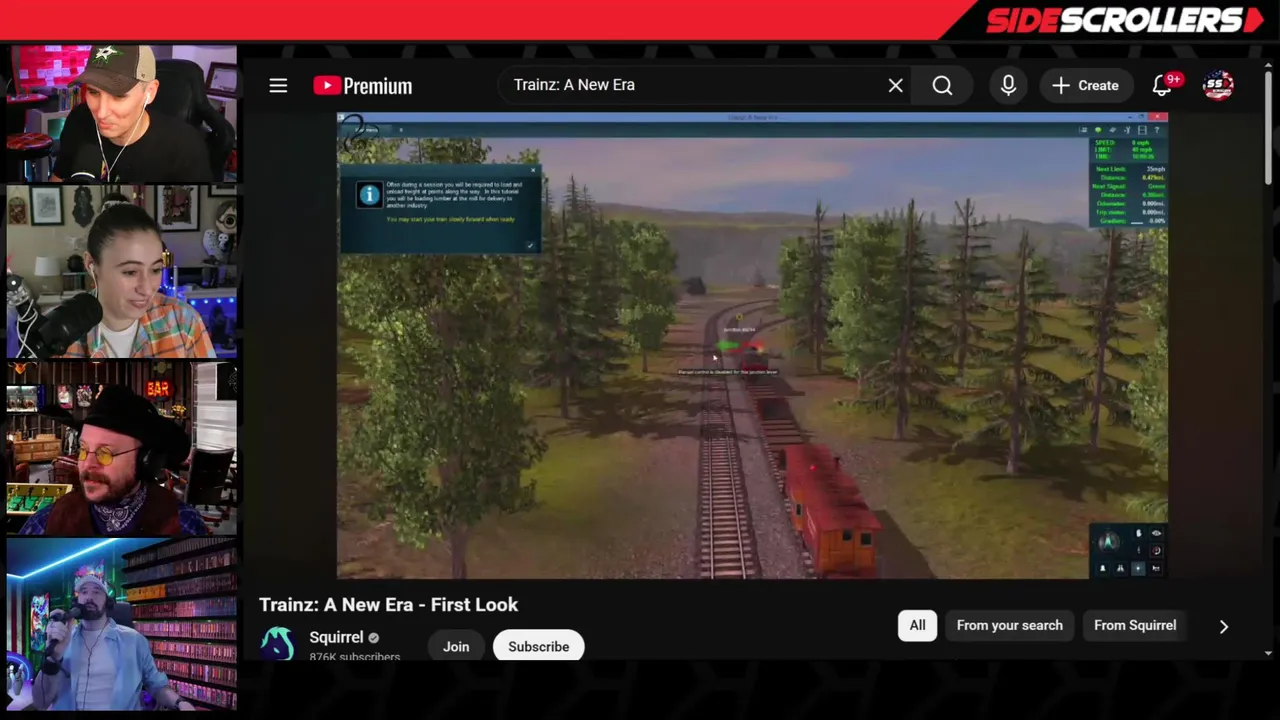Click the bottom webcam feed with blue lighting

click(121, 625)
